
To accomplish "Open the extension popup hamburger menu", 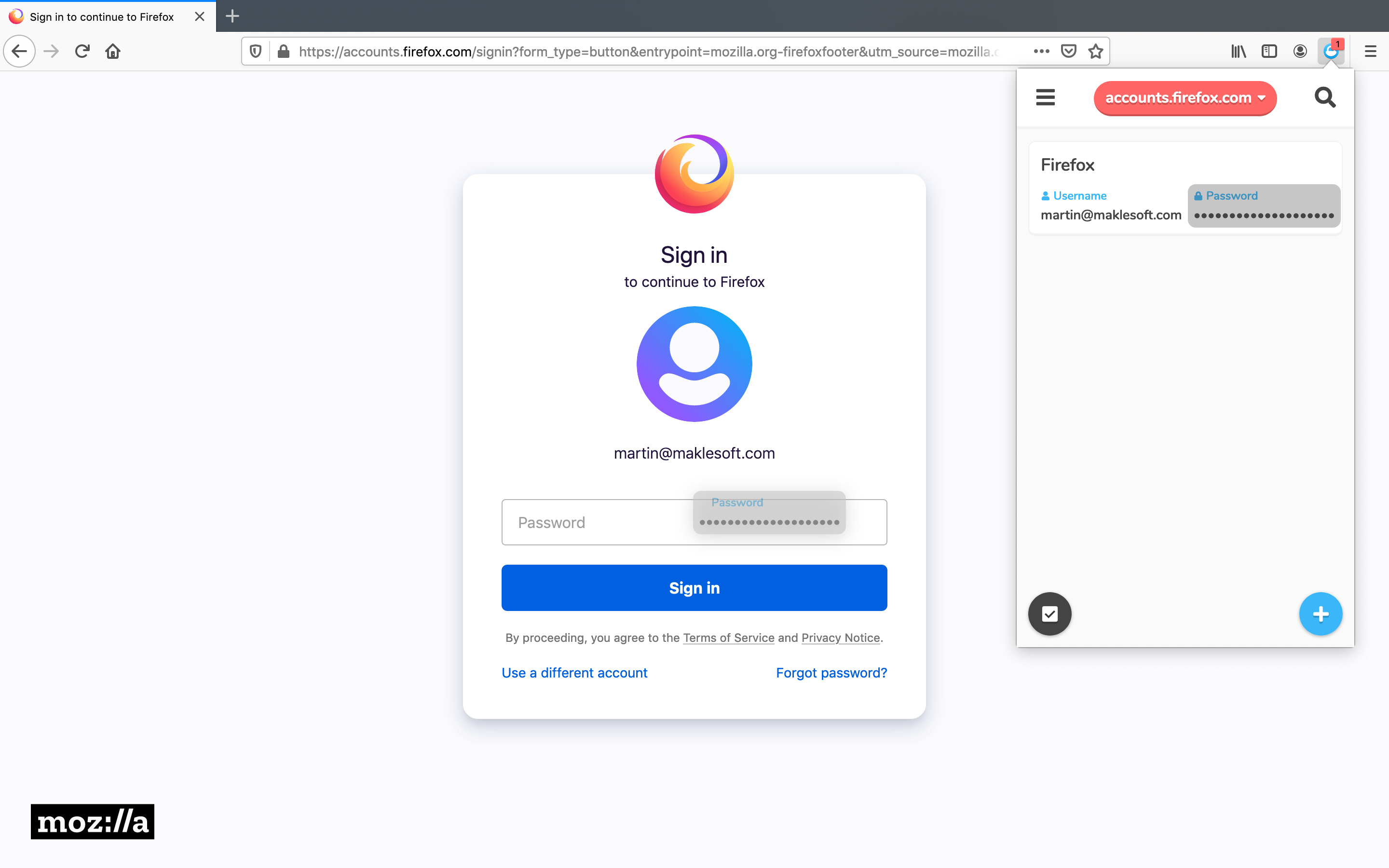I will point(1045,97).
